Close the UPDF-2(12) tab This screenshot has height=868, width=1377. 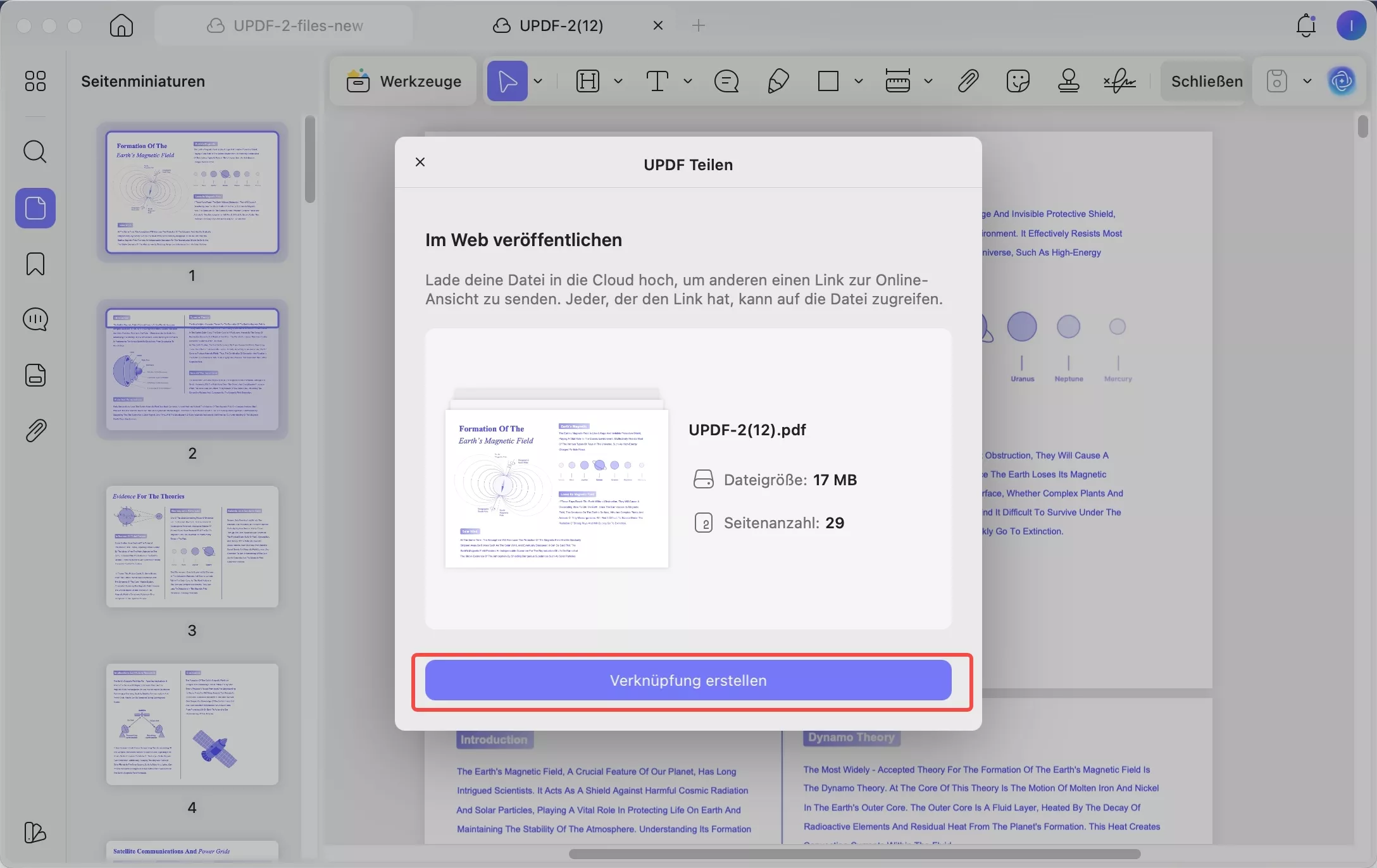pyautogui.click(x=658, y=25)
